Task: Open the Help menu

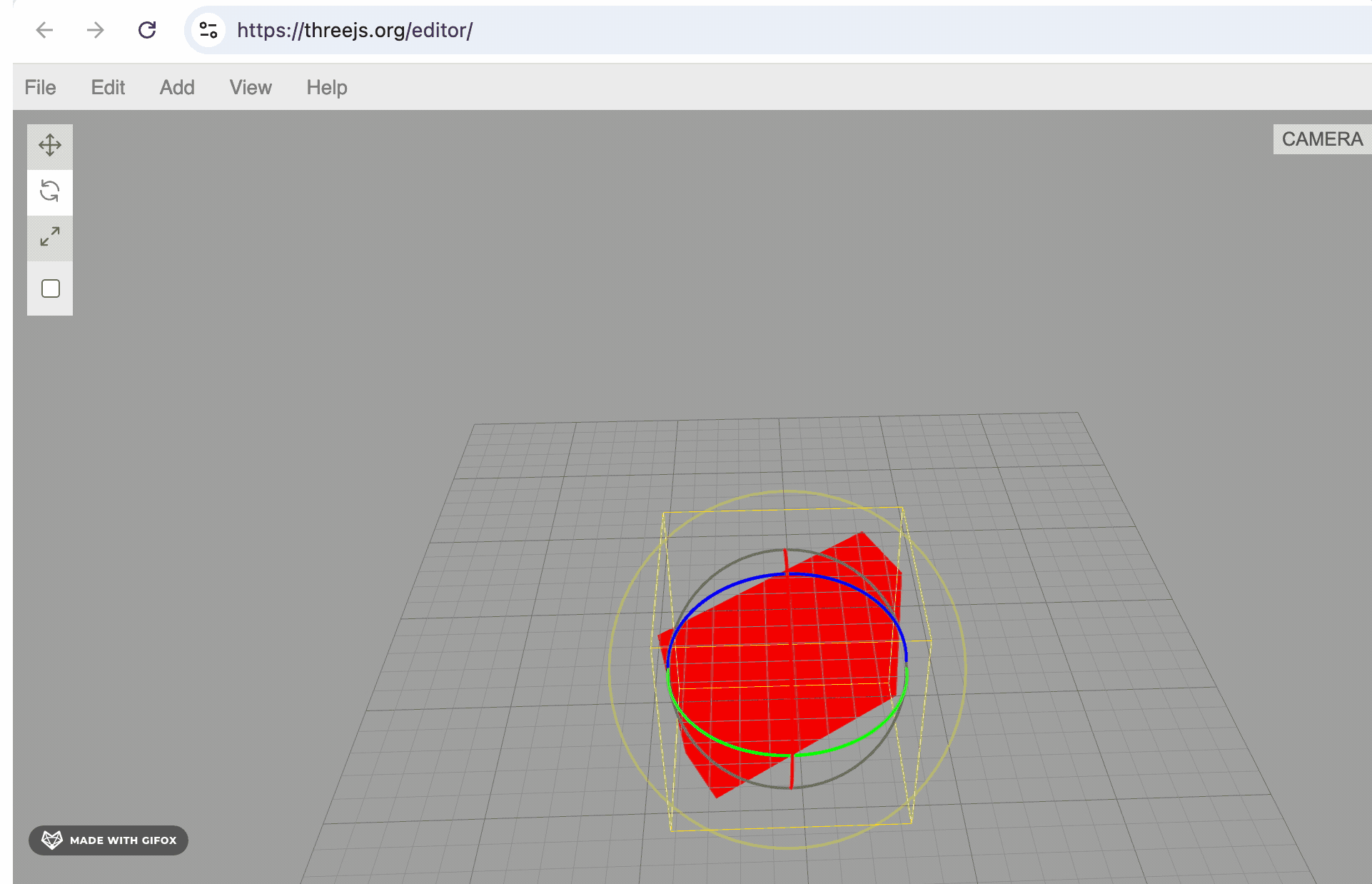Action: click(x=327, y=87)
